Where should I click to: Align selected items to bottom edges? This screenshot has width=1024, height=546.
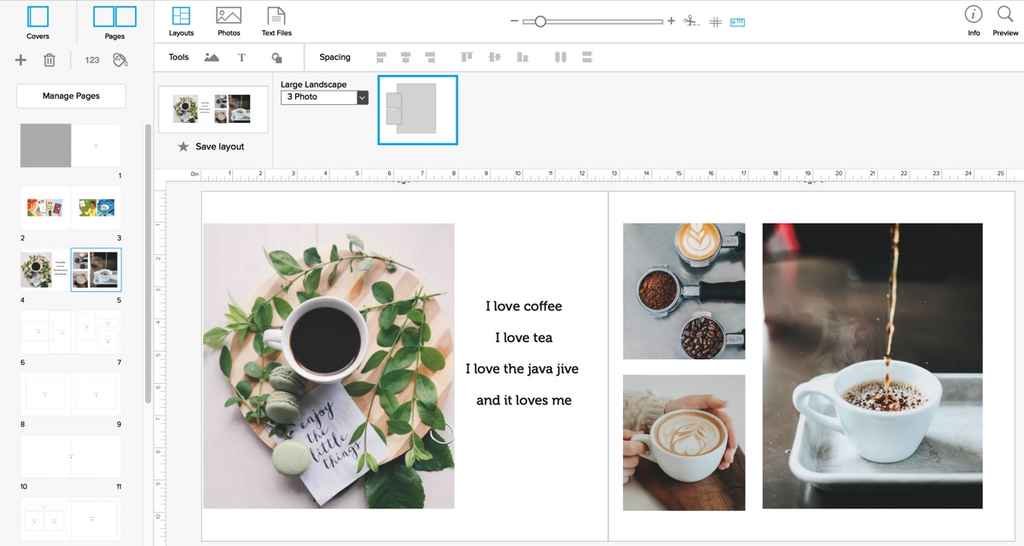click(522, 57)
